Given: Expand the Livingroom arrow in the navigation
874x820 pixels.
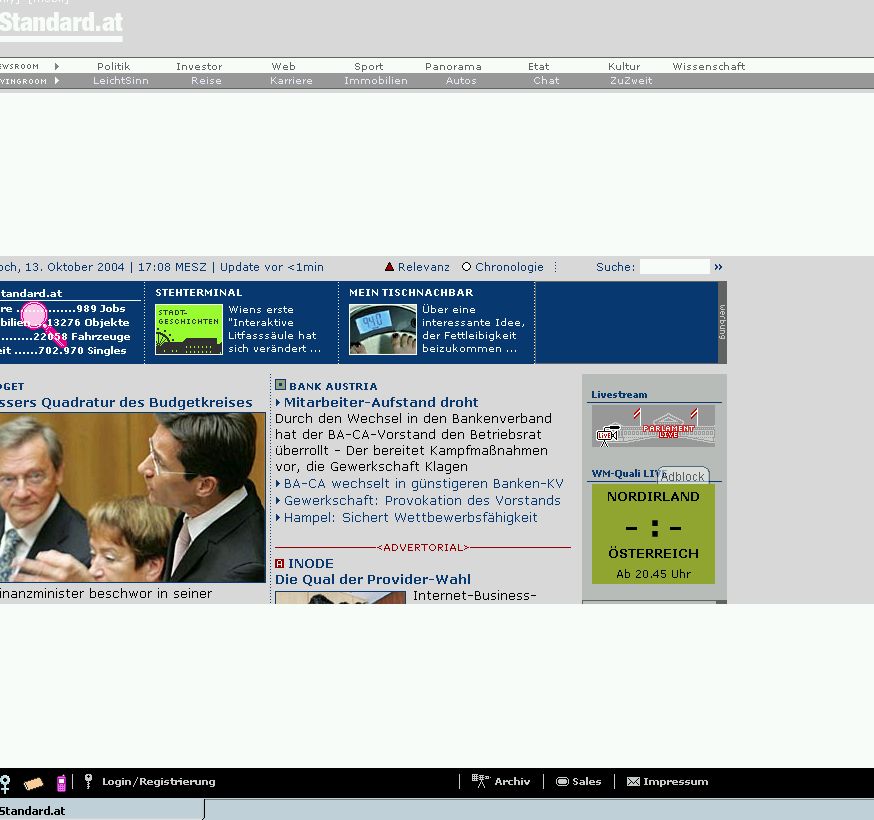Looking at the screenshot, I should 57,81.
